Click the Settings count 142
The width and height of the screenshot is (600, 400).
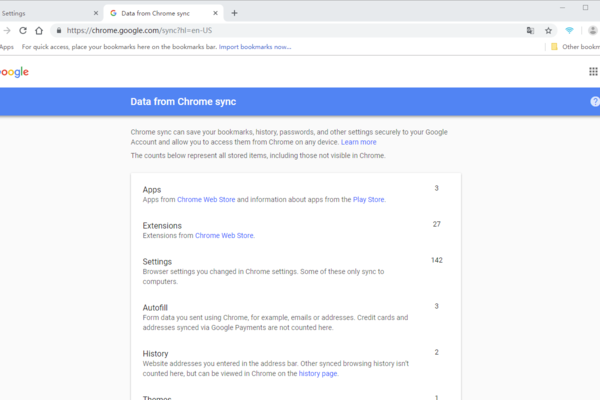point(437,260)
